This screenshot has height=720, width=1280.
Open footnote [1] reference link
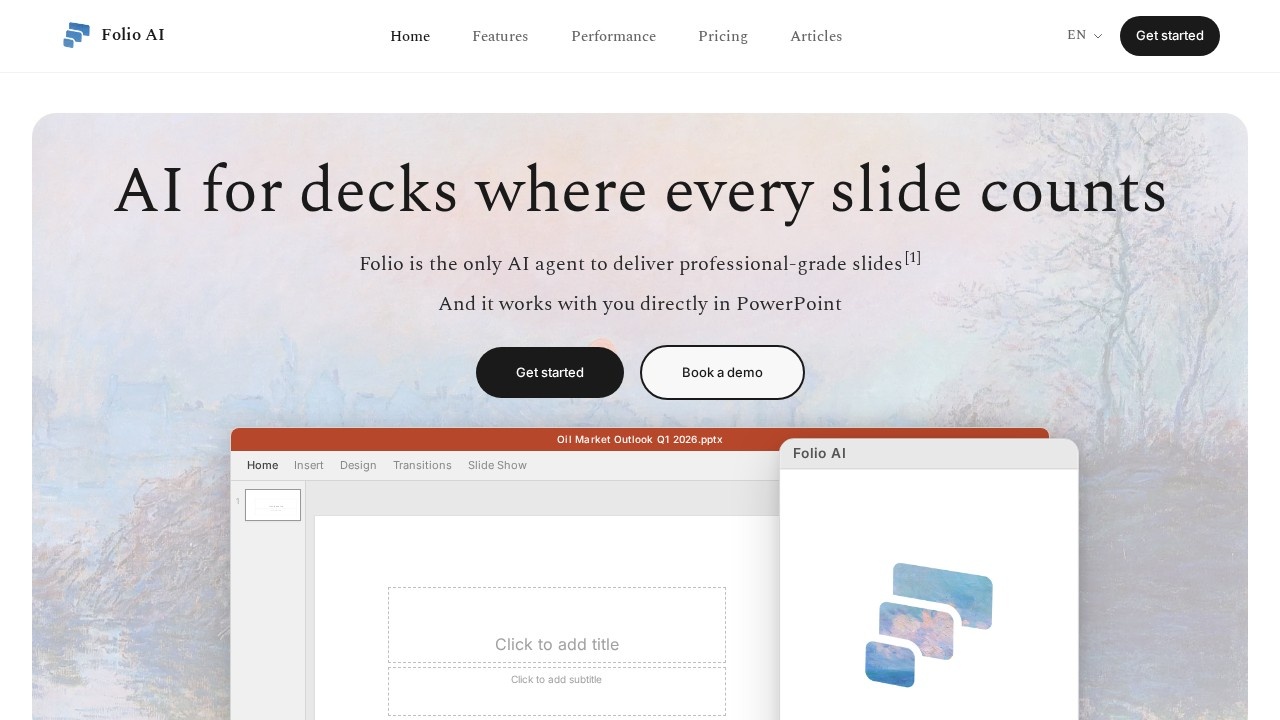point(913,258)
